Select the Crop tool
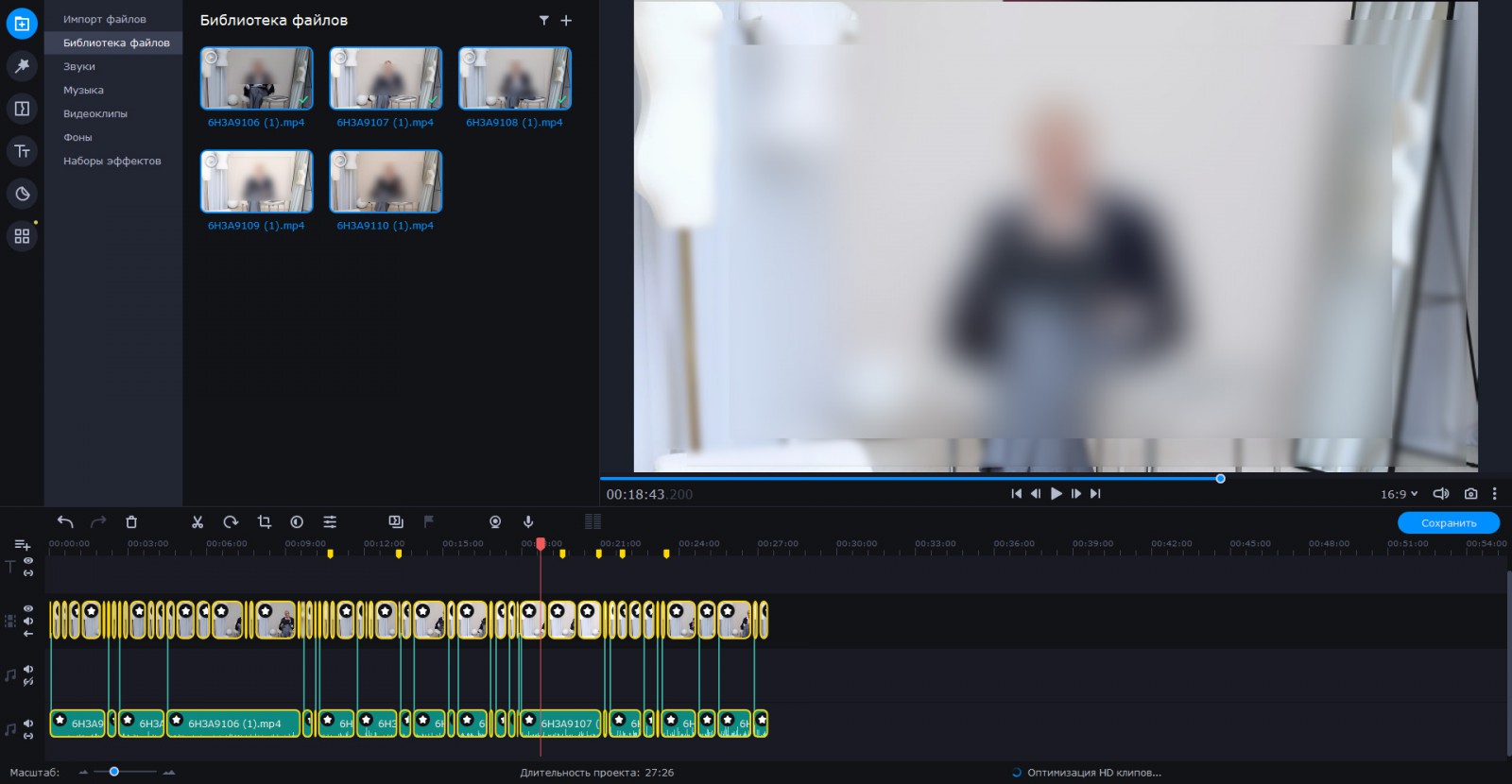This screenshot has height=784, width=1512. (264, 521)
